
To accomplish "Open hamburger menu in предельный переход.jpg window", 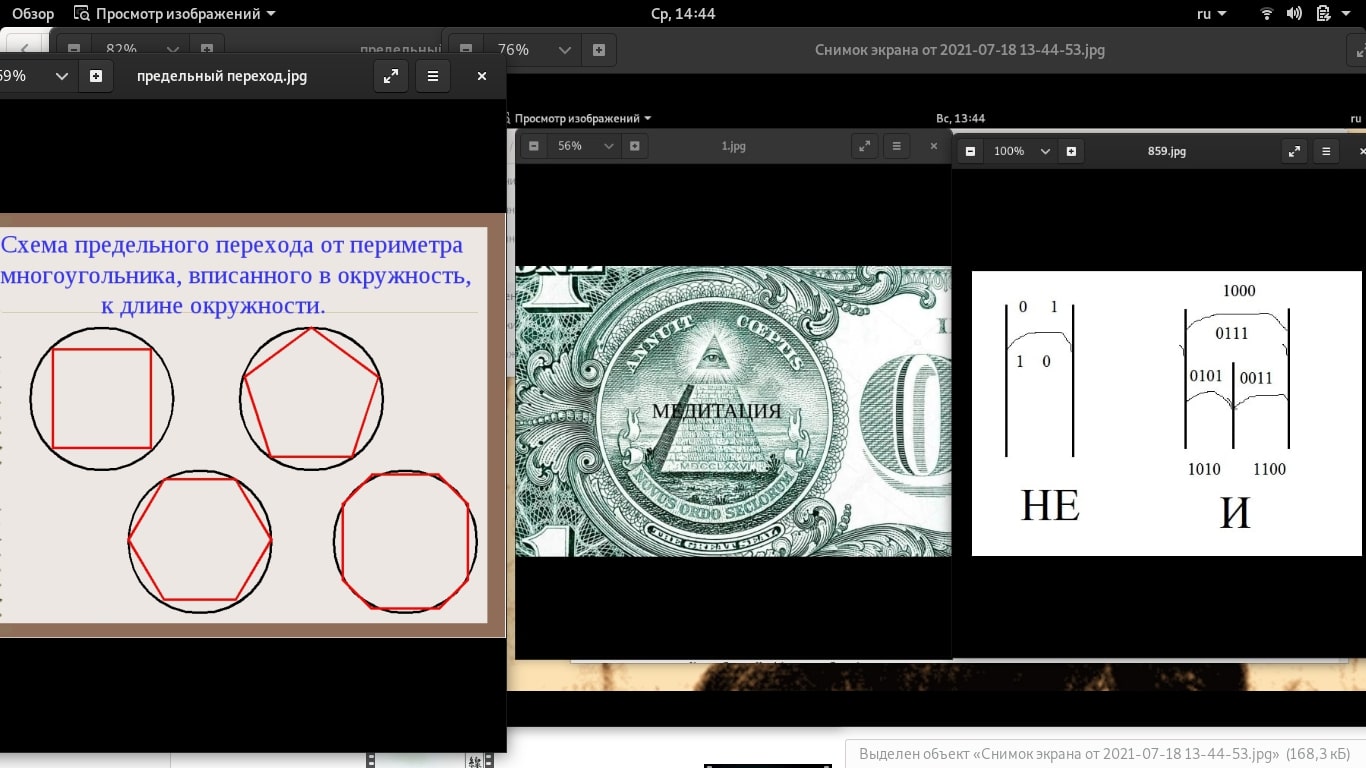I will (x=432, y=76).
